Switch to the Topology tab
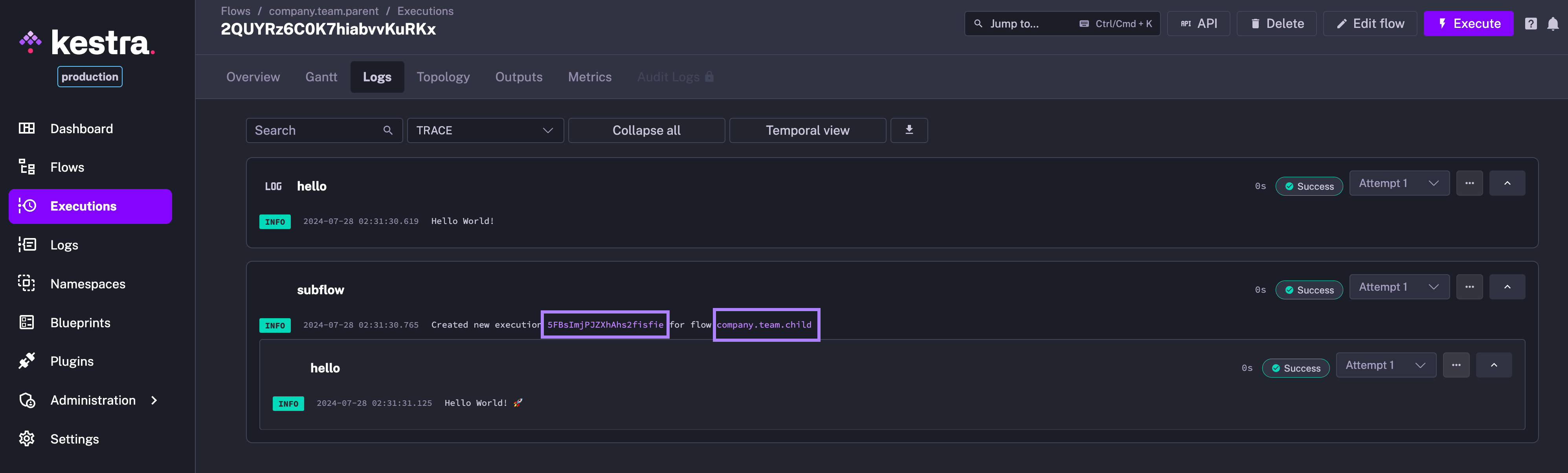The height and width of the screenshot is (473, 1568). [443, 77]
